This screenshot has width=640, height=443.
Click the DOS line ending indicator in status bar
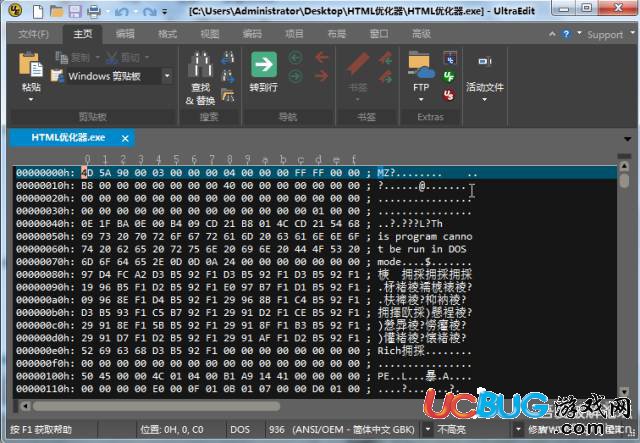pos(240,430)
